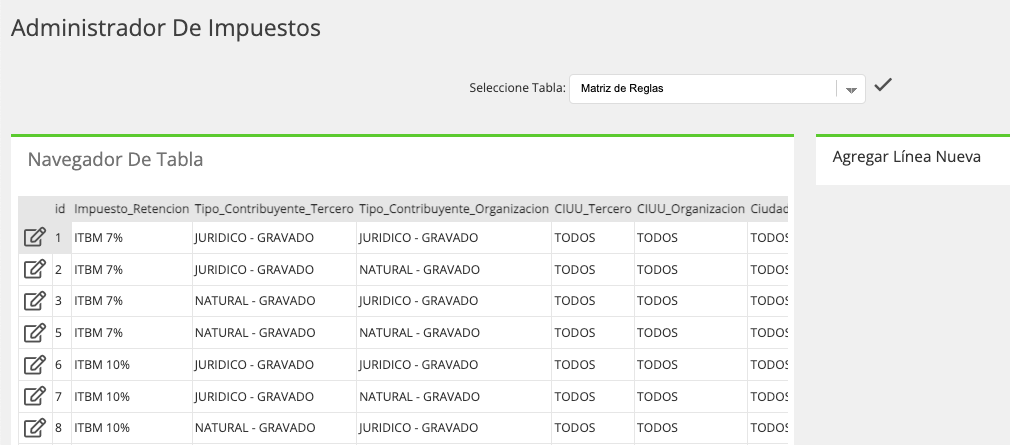1010x445 pixels.
Task: Select the CIUU_Tercero column header
Action: (x=593, y=209)
